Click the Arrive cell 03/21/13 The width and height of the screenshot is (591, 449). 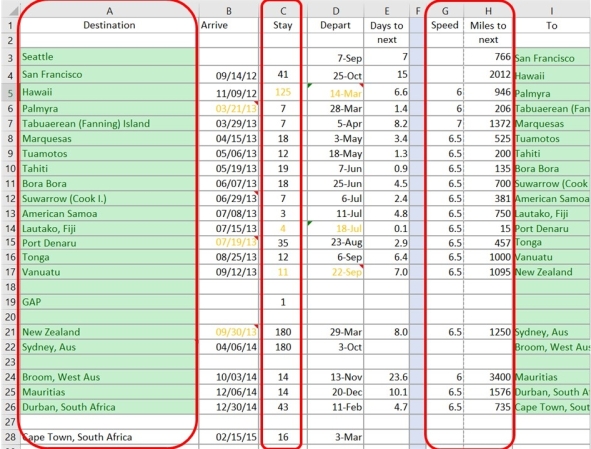tap(229, 109)
